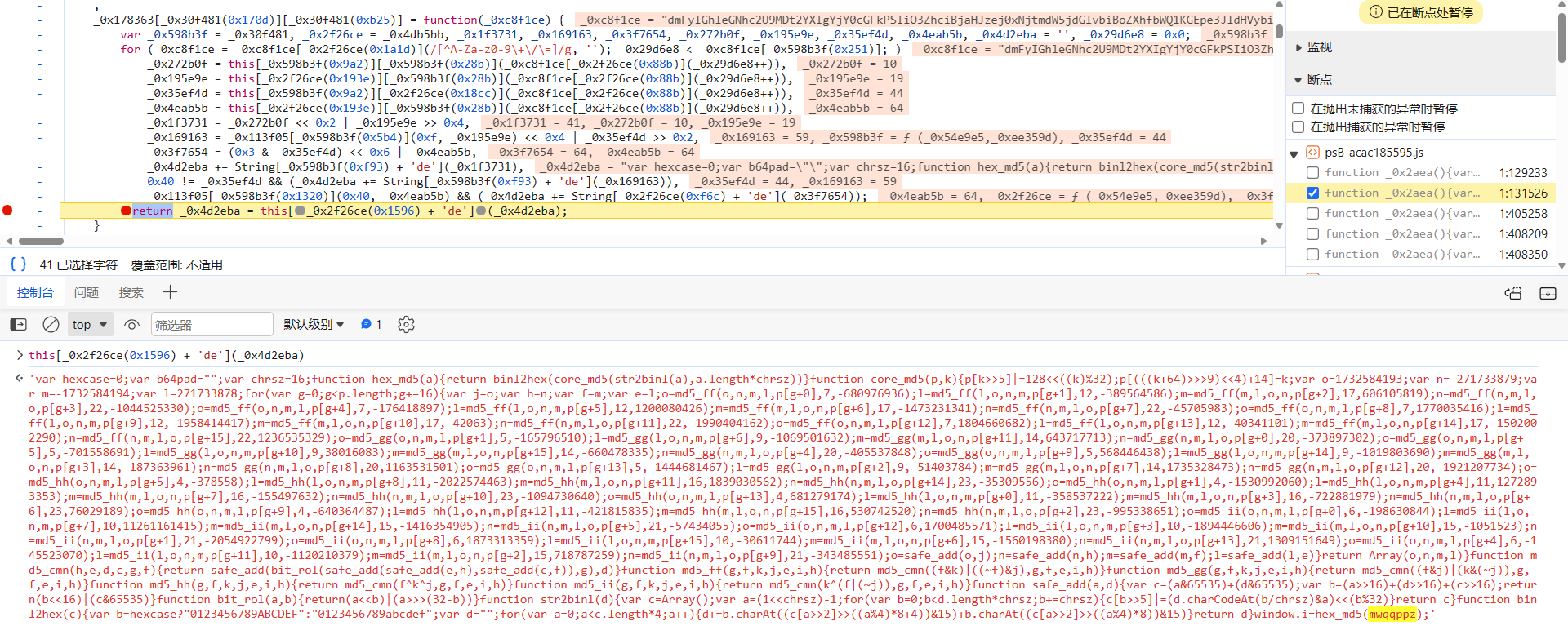Click the code pane scroll-up arrow
1568x626 pixels.
point(1279,4)
